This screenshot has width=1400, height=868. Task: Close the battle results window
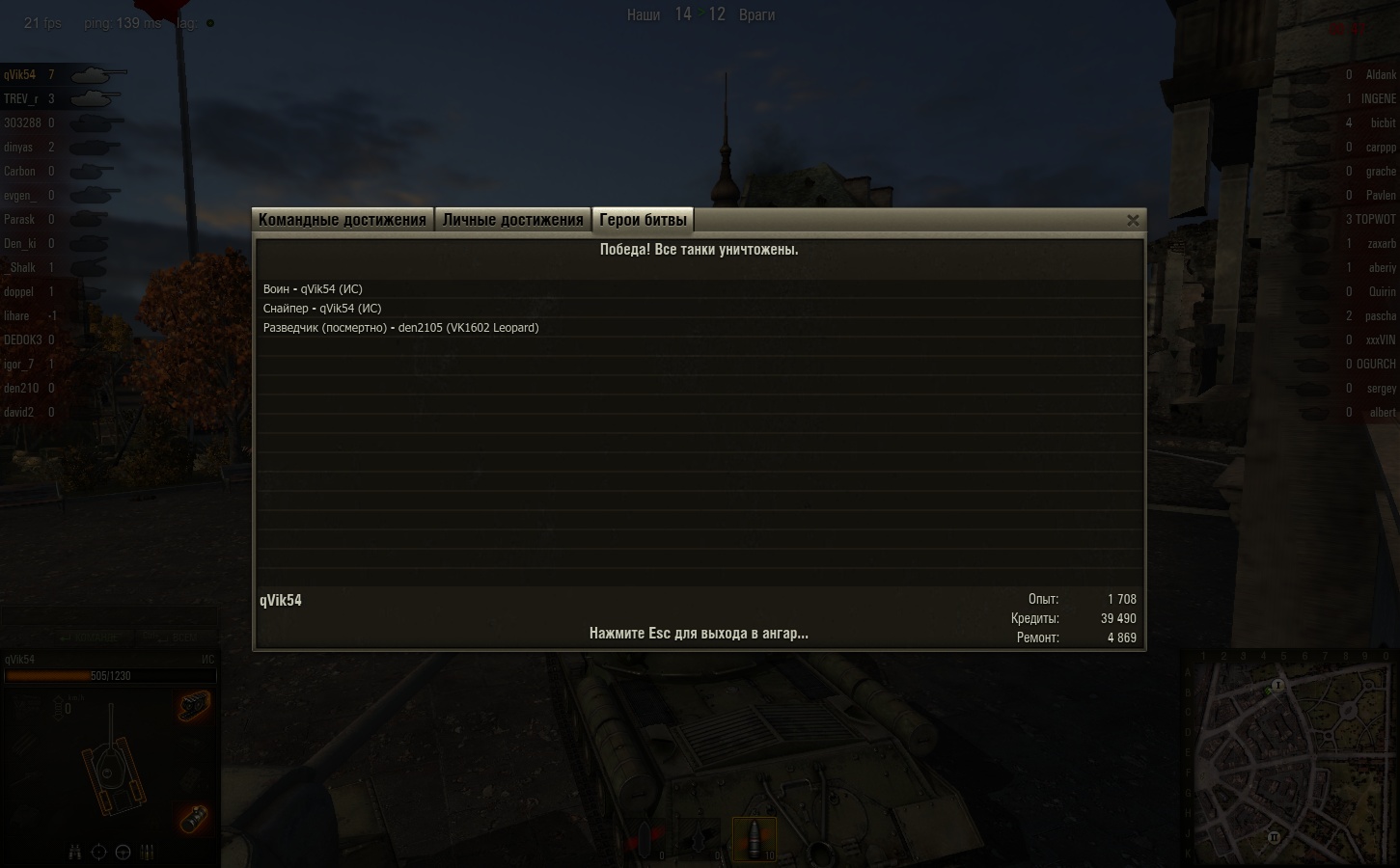click(1133, 220)
